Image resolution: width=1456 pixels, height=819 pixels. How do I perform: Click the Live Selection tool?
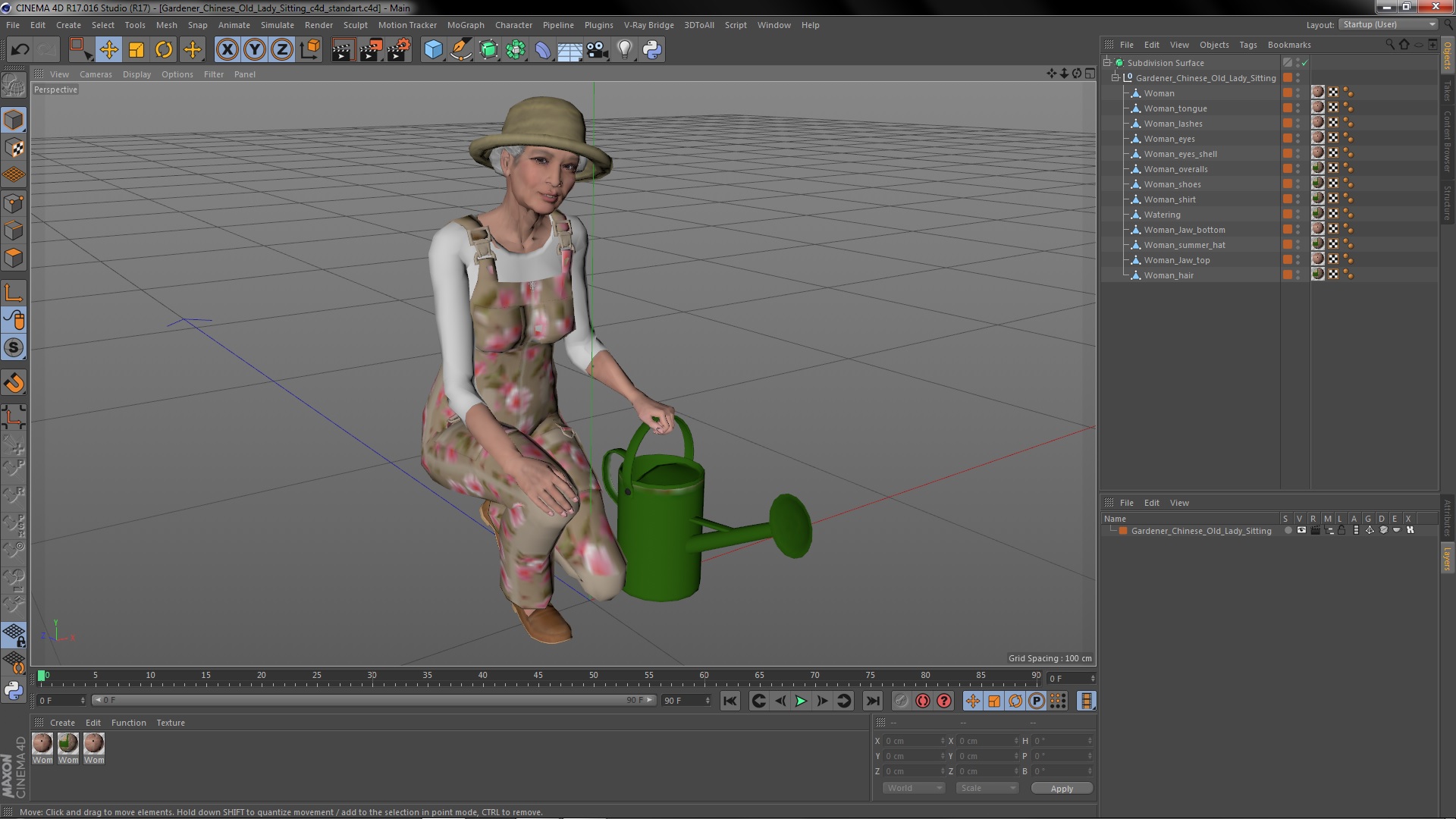tap(80, 50)
